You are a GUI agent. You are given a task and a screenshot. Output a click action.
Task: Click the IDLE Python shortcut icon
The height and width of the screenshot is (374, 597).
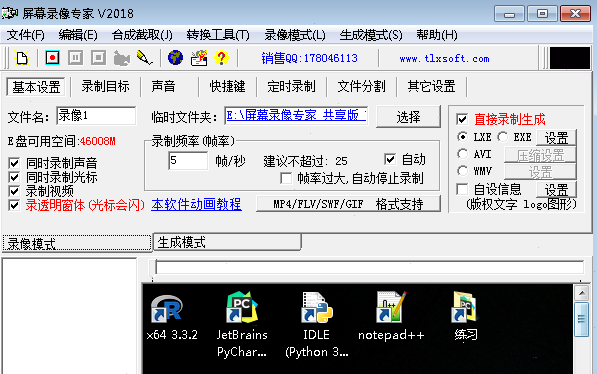[x=317, y=307]
